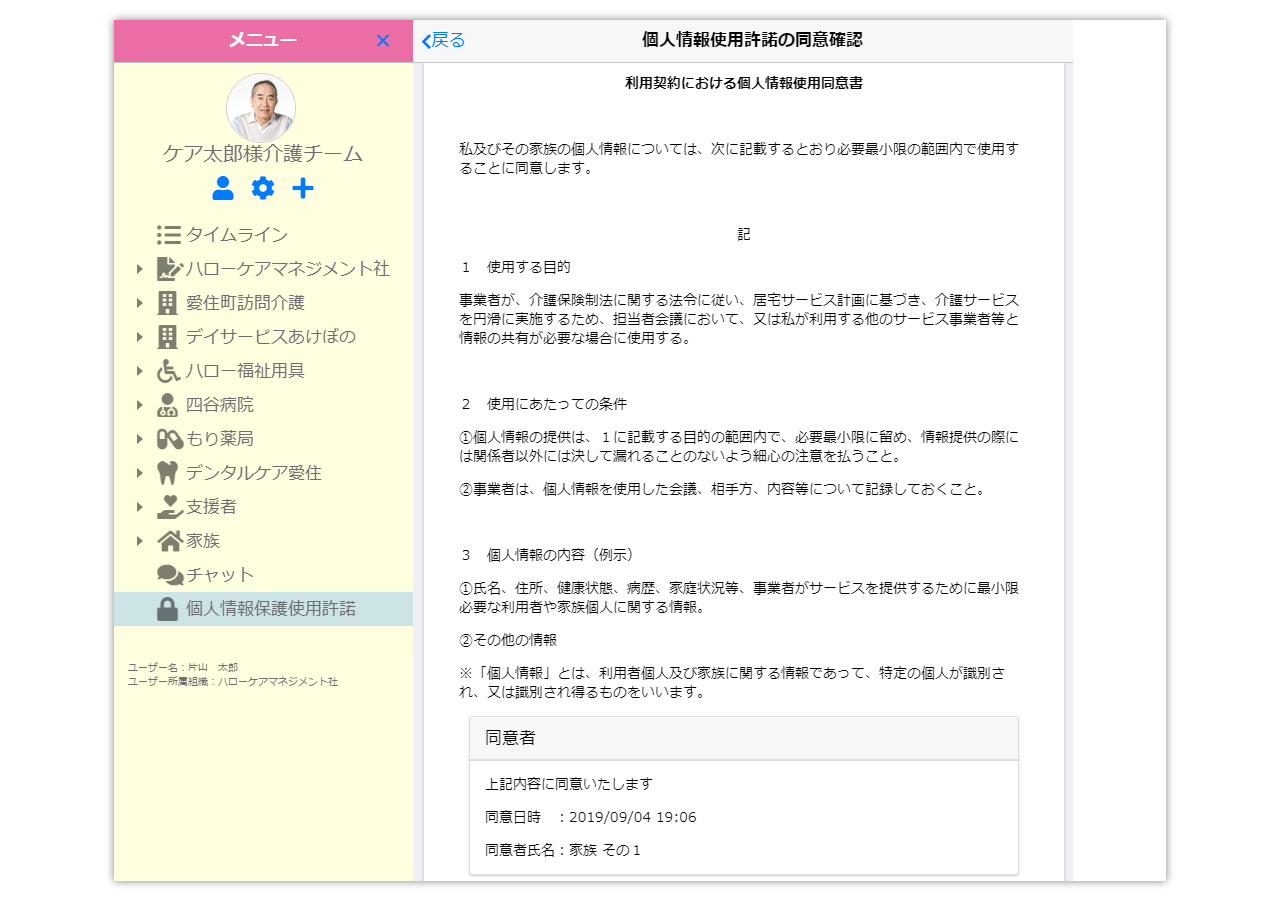Go back using the 戻る link

443,41
